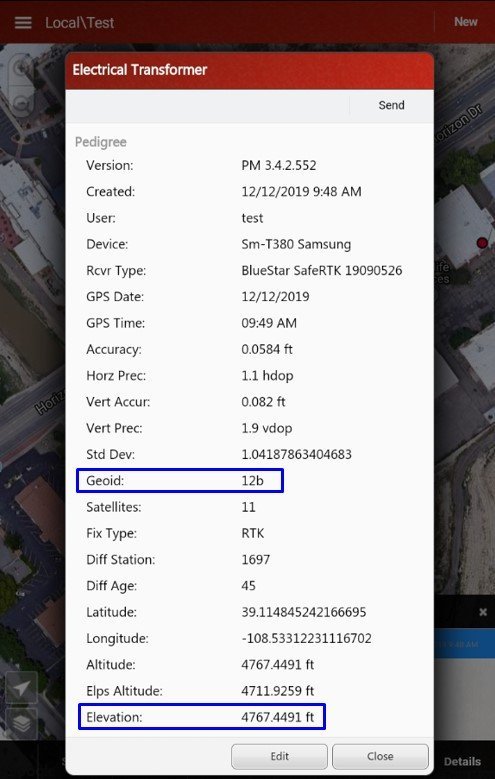Click the Electrical Transformer title bar

[x=249, y=70]
